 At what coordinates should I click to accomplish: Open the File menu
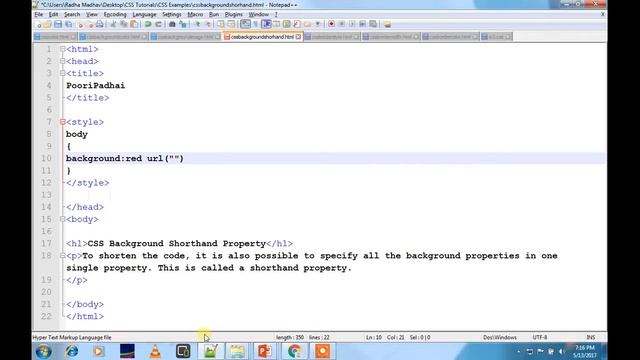39,14
